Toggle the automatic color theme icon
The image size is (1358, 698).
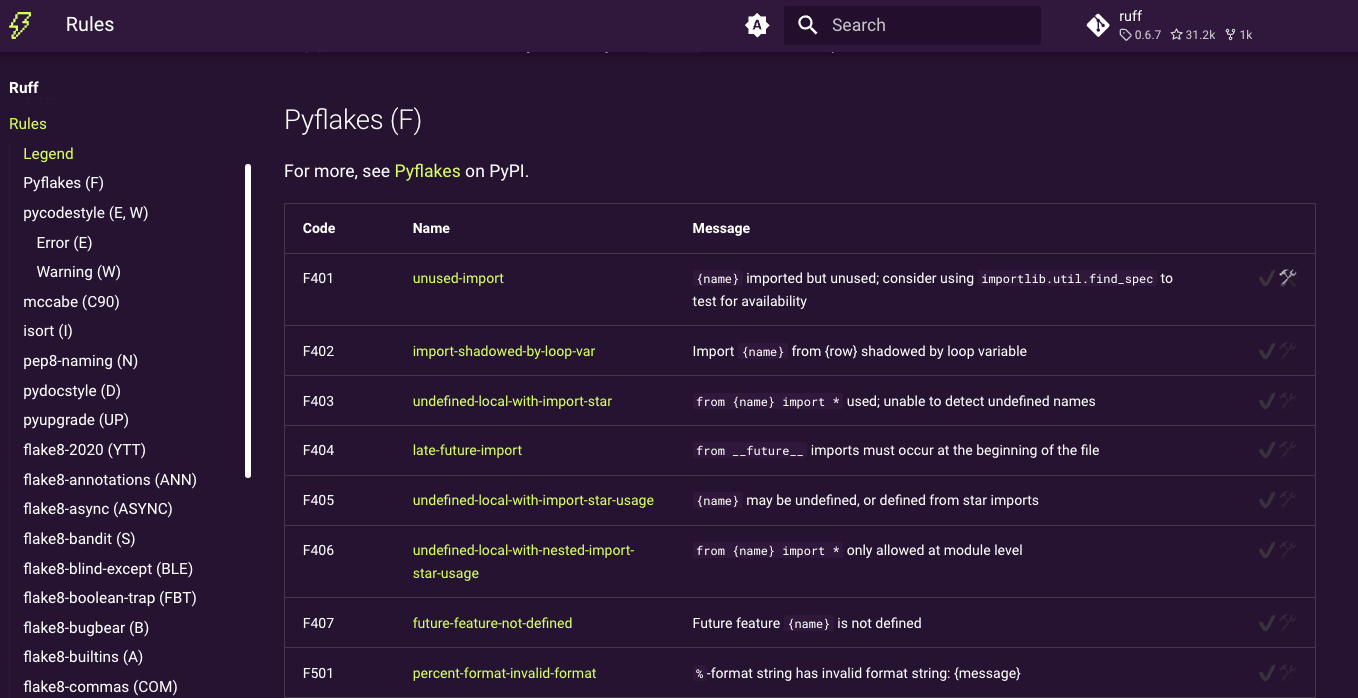point(757,25)
